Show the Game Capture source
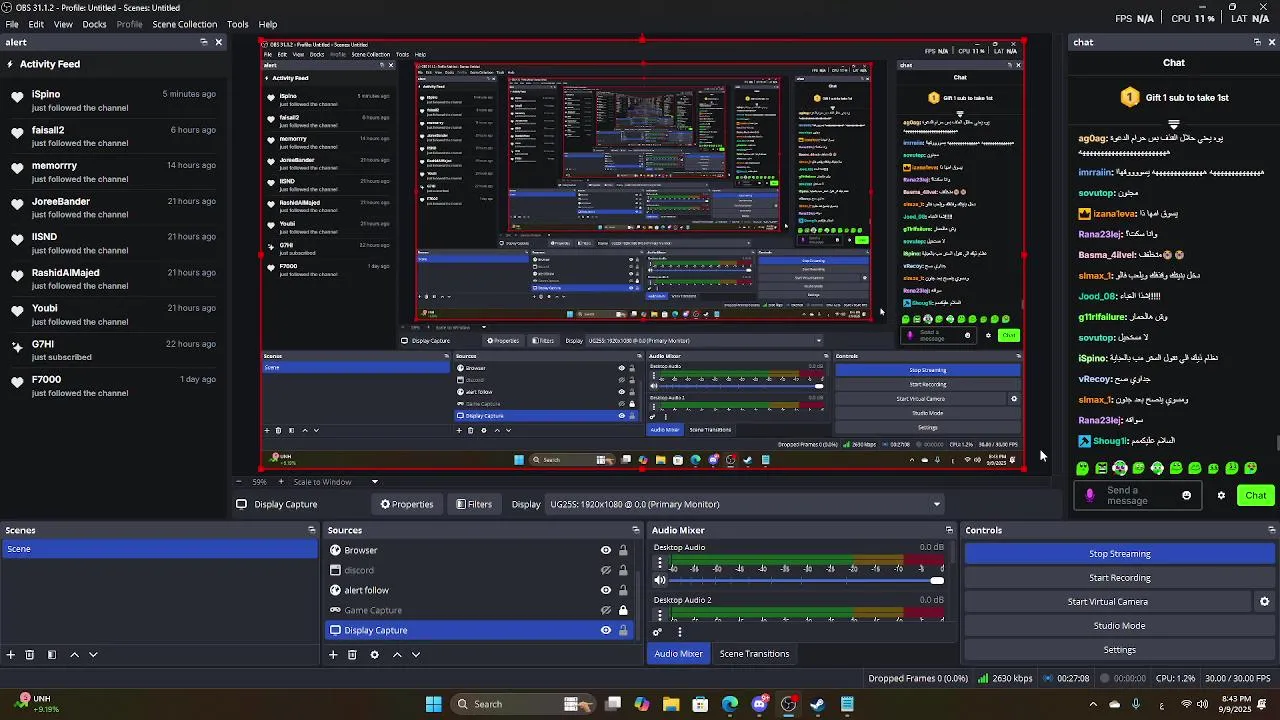Viewport: 1280px width, 720px height. [x=605, y=610]
